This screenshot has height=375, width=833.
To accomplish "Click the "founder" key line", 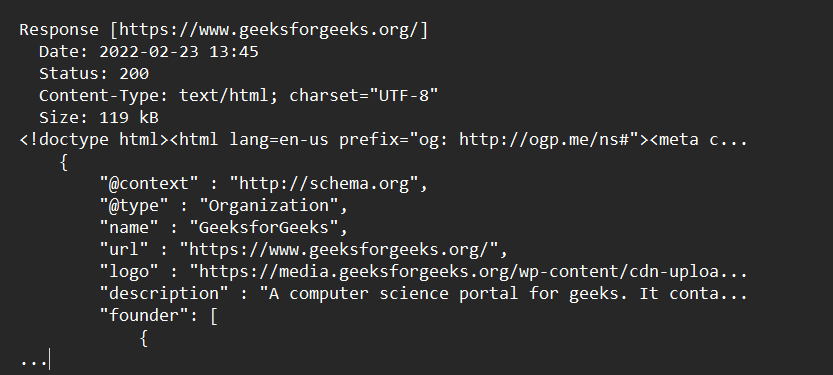I will (159, 316).
